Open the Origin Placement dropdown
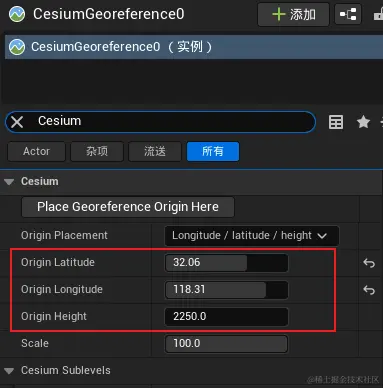 (x=252, y=236)
